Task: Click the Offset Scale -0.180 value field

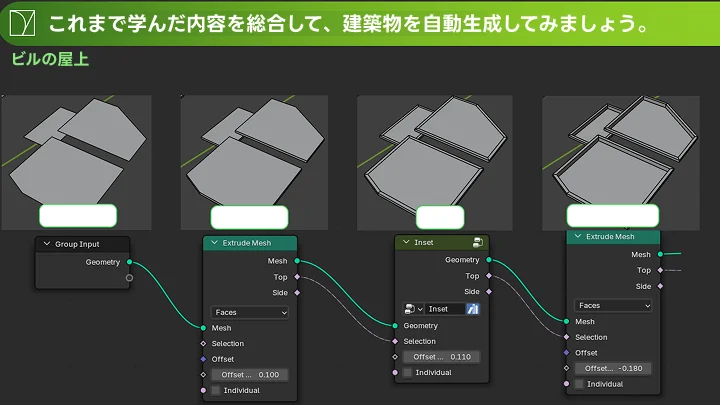Action: pyautogui.click(x=613, y=368)
